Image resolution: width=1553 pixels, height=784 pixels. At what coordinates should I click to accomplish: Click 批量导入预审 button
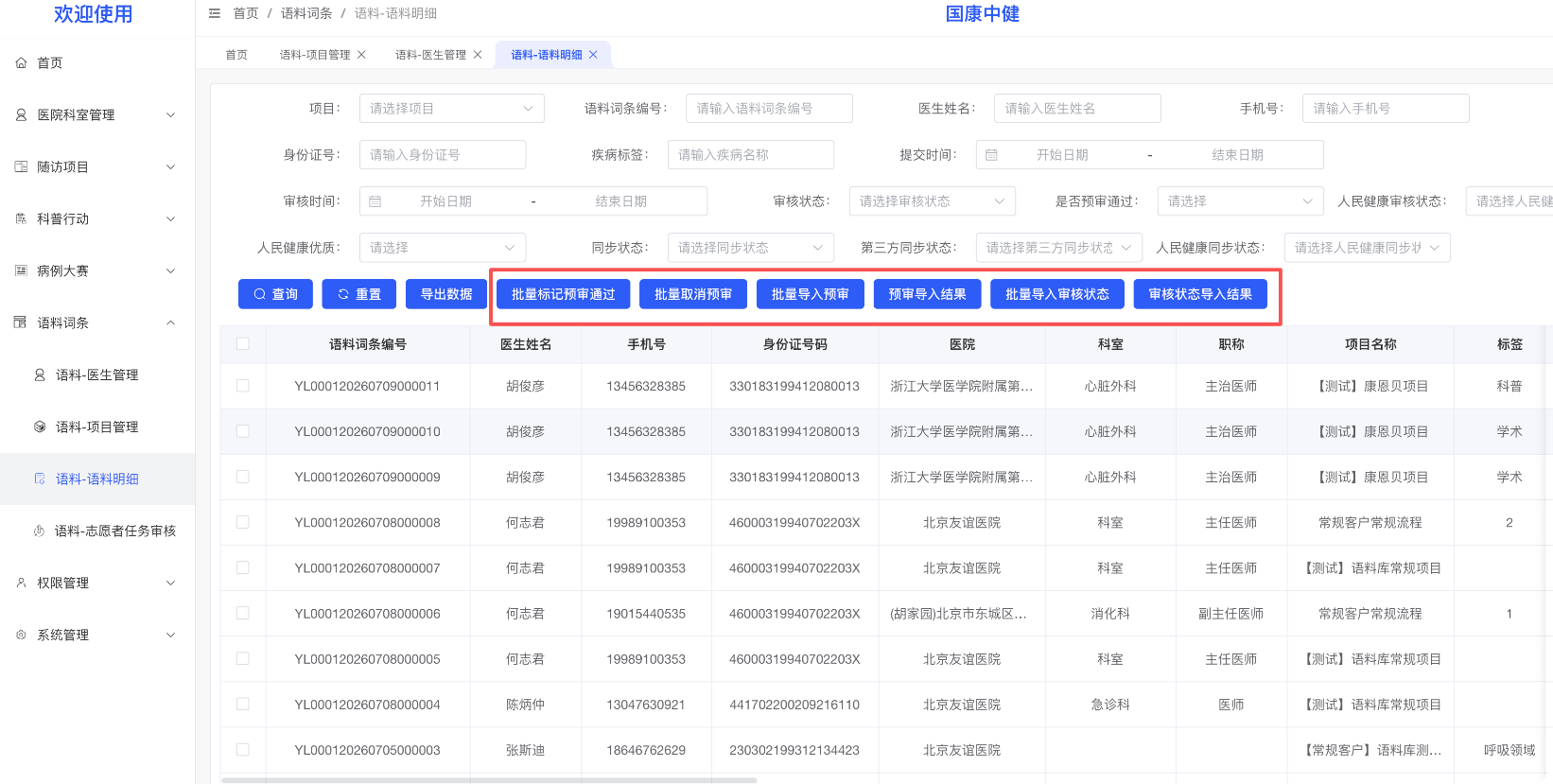811,294
